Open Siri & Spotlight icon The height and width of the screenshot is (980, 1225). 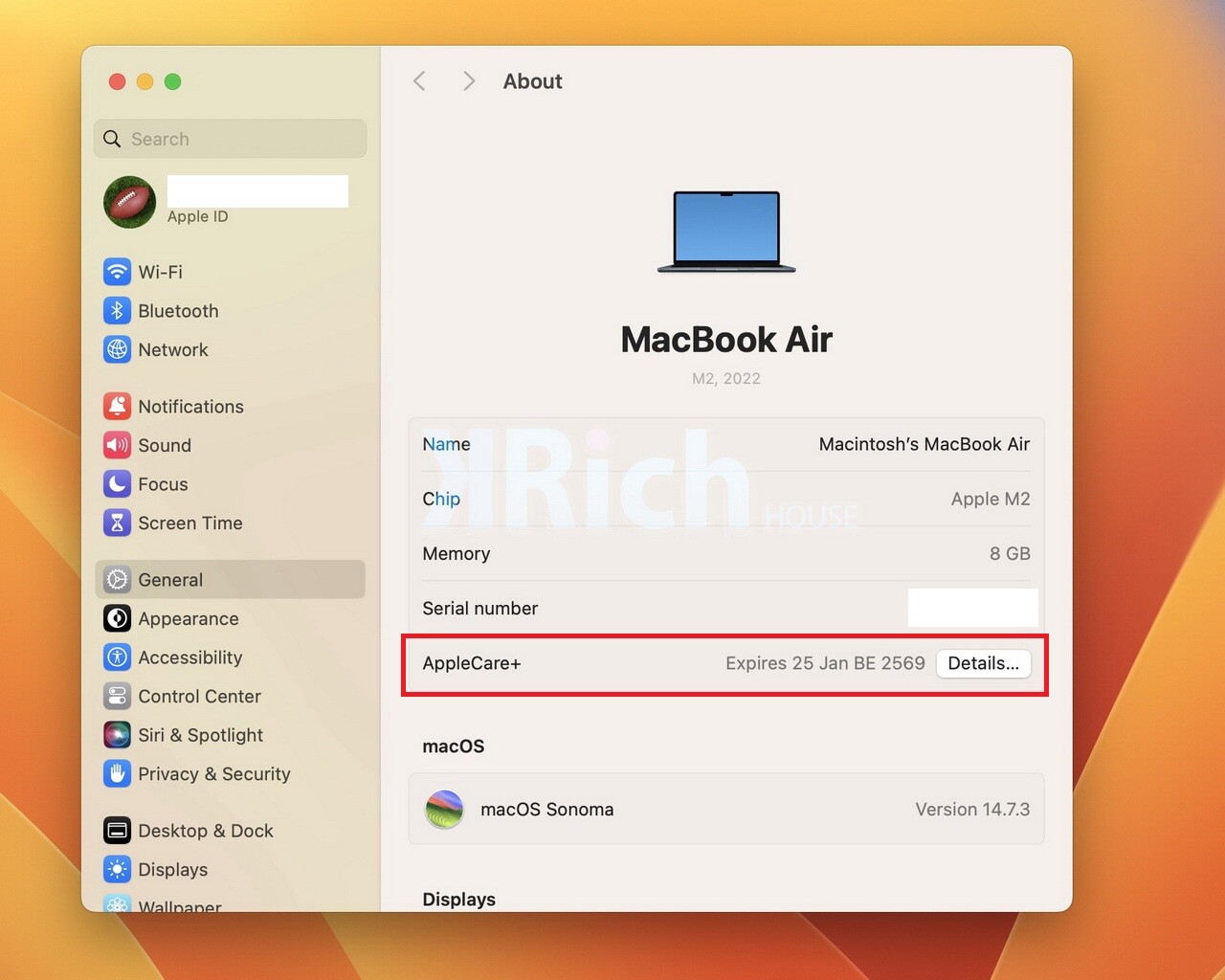(117, 735)
